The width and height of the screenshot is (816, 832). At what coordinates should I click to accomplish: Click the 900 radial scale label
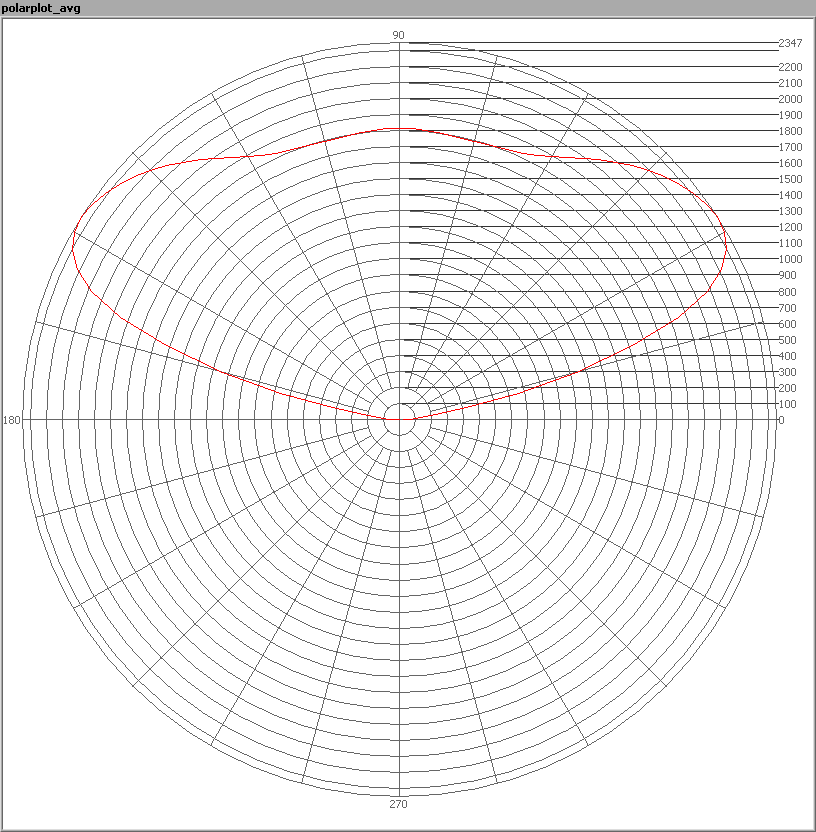tap(787, 275)
